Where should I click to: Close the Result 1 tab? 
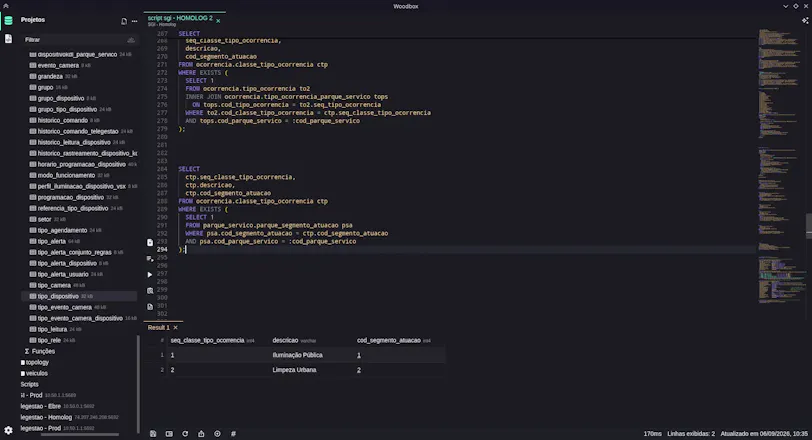click(x=176, y=328)
